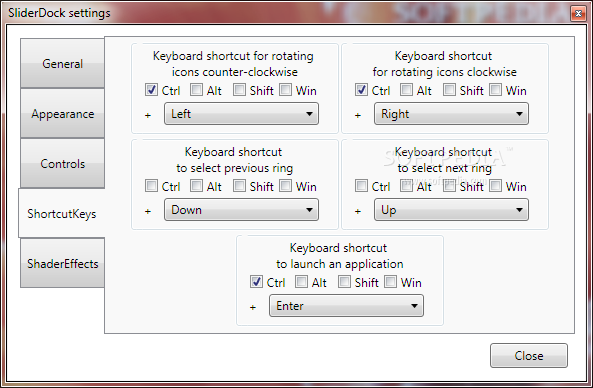Open the Left key dropdown
This screenshot has height=388, width=593.
(241, 113)
